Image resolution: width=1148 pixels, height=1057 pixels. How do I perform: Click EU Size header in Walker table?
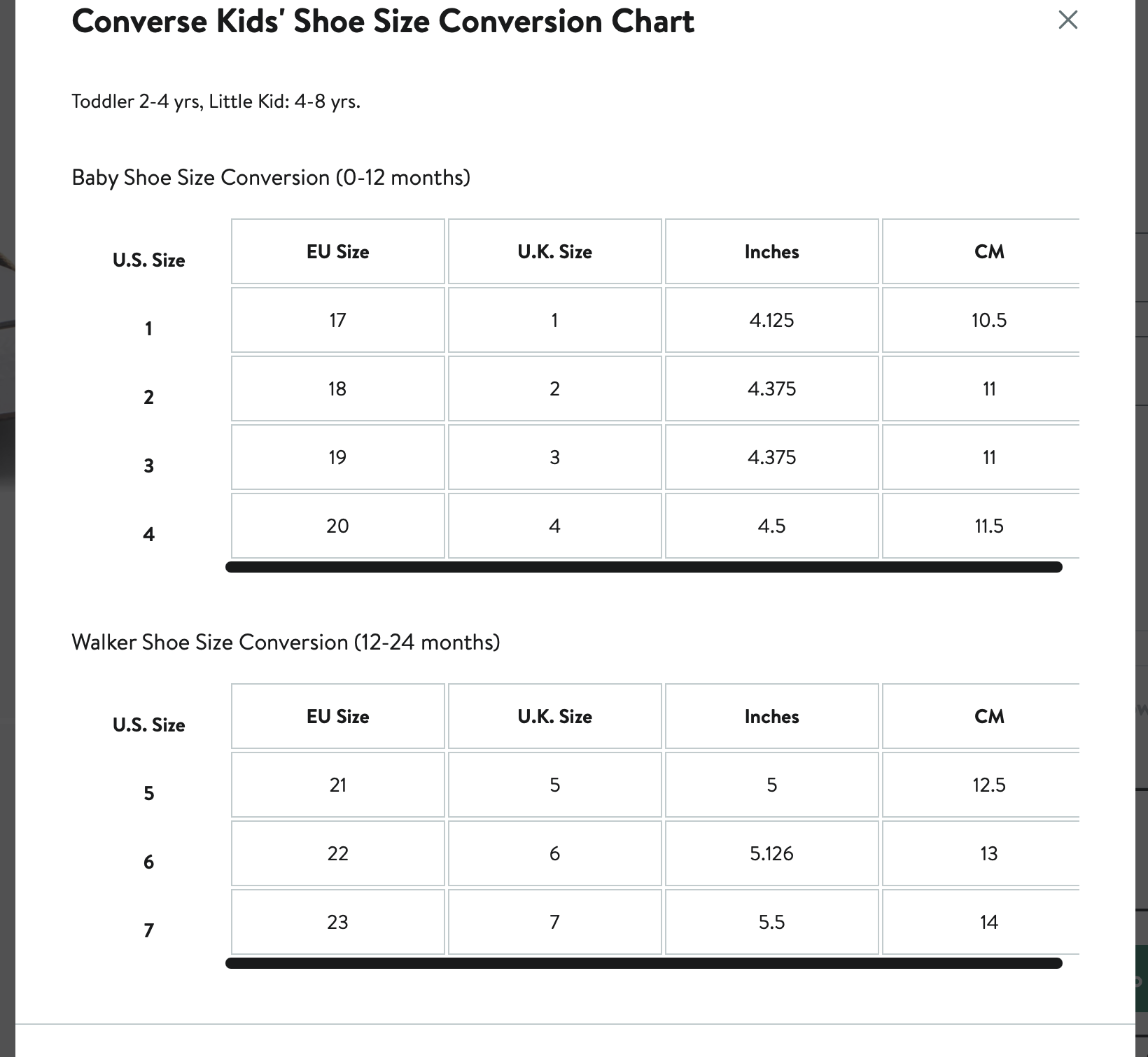[338, 716]
